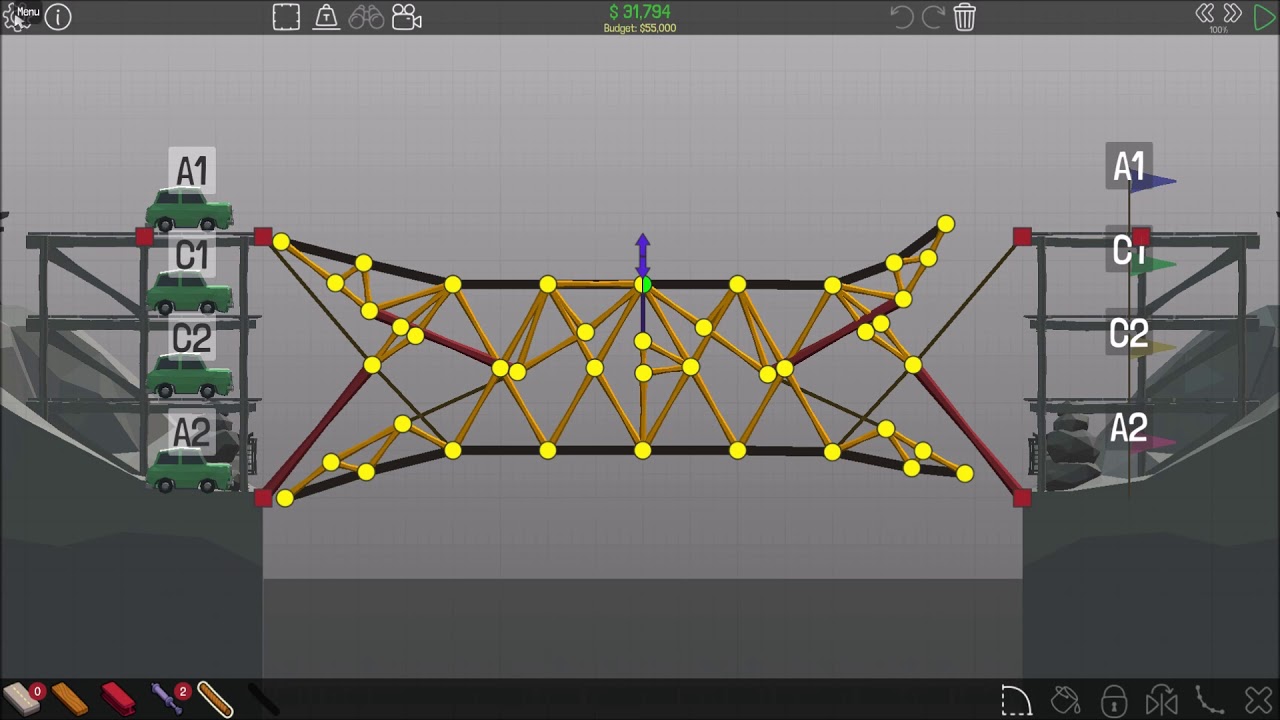Select the C2 car on left platform

coord(189,378)
